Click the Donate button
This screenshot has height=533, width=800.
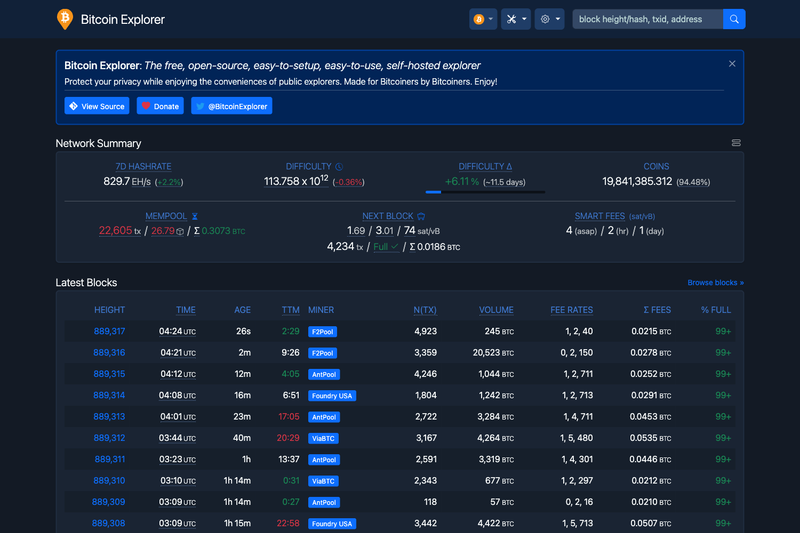160,106
